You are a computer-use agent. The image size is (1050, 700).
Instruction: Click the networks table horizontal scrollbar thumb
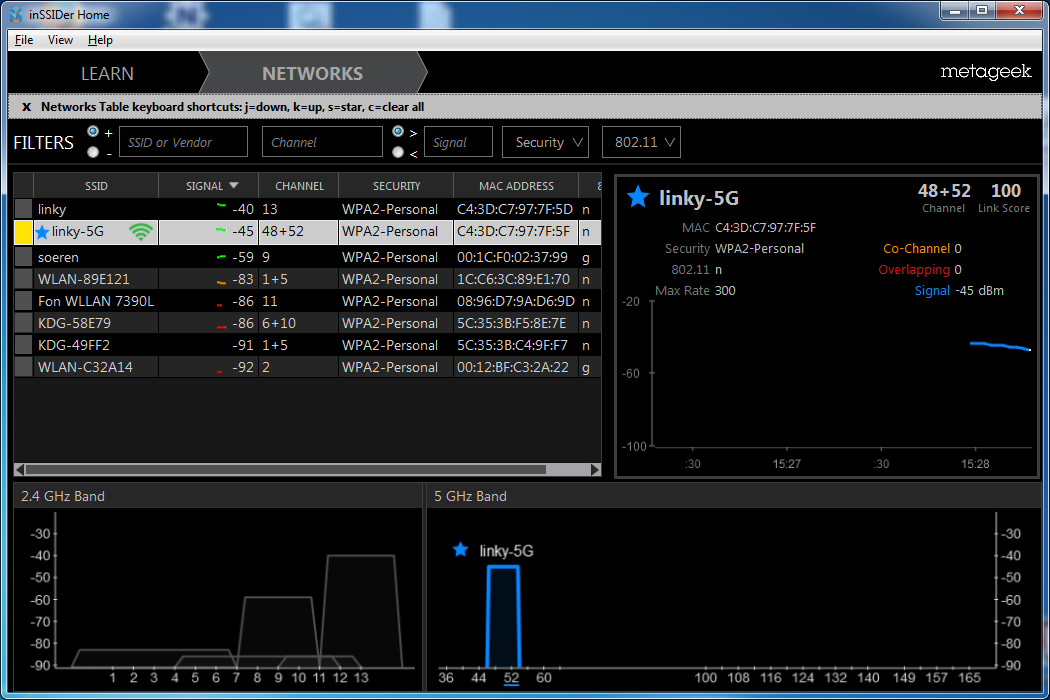[285, 470]
